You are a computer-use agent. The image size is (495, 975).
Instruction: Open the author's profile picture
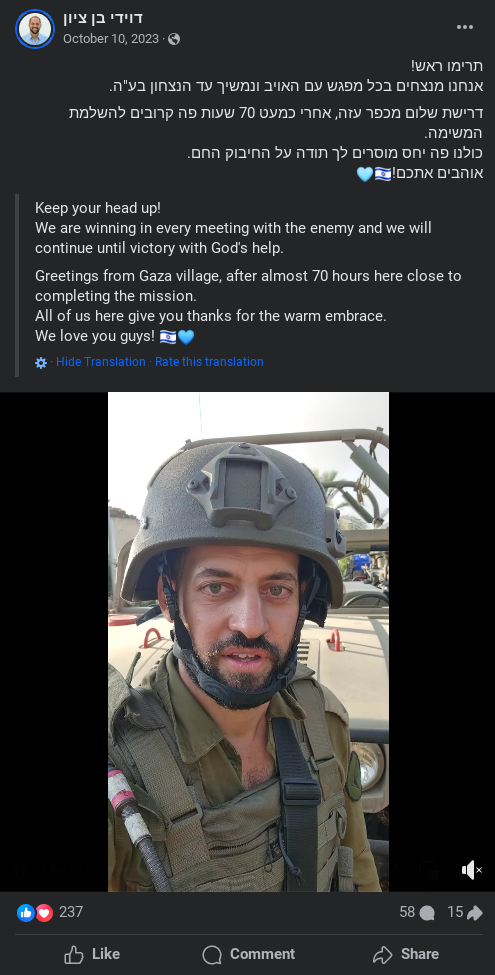coord(35,29)
